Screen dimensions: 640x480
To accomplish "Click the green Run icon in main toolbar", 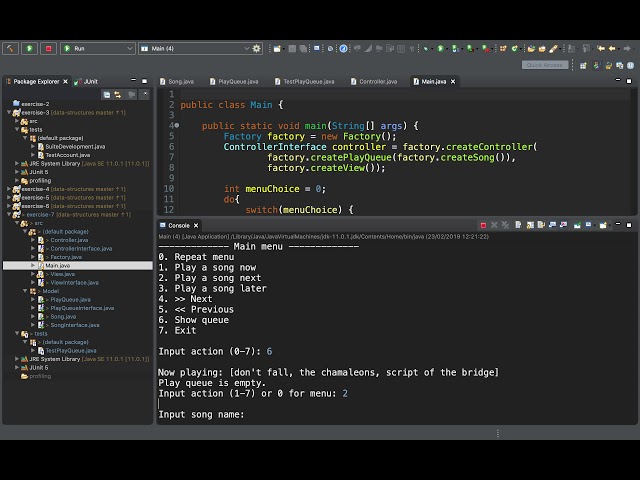I will pyautogui.click(x=440, y=49).
